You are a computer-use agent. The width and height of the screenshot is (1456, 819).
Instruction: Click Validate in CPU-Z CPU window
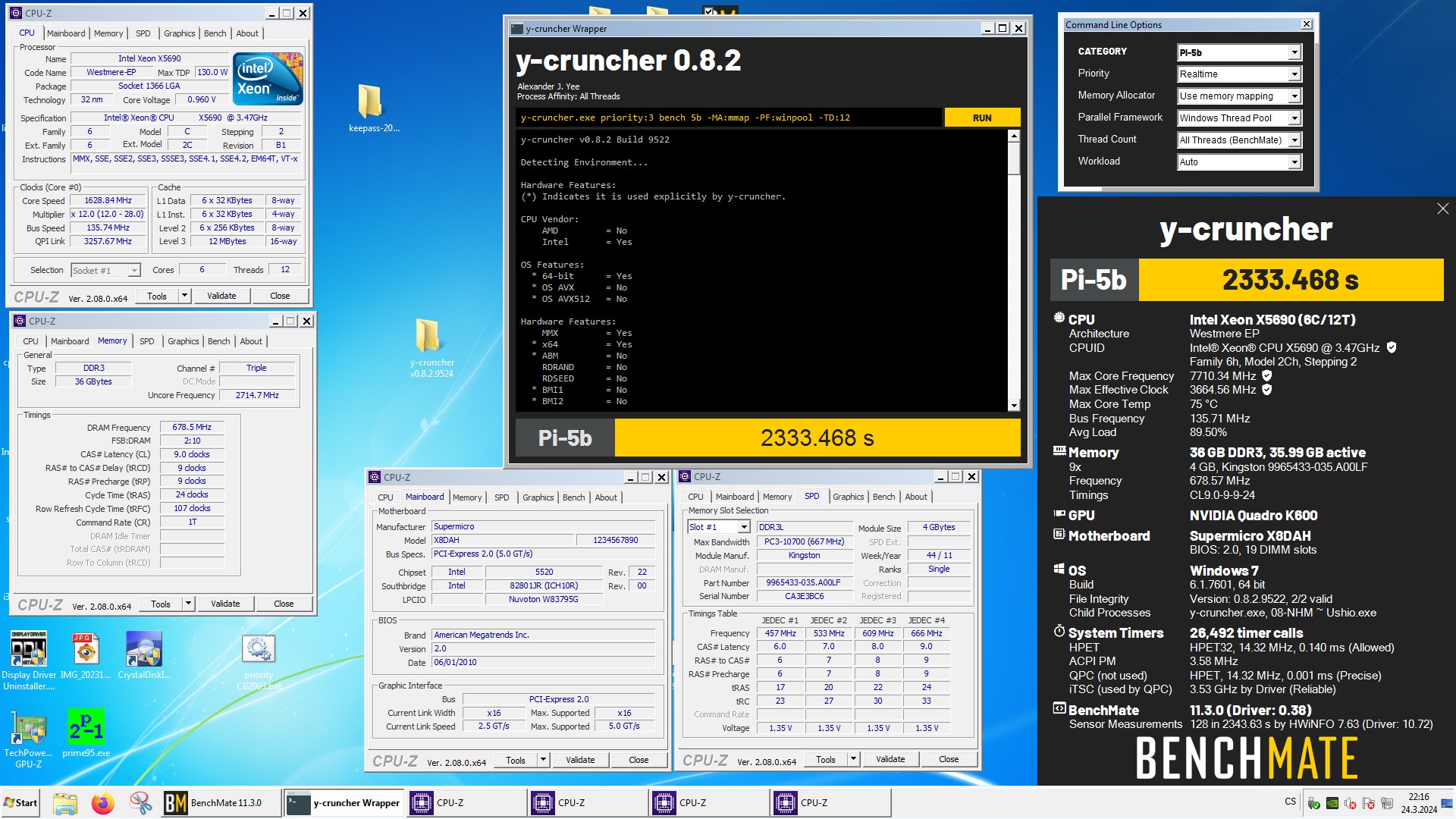(x=221, y=296)
